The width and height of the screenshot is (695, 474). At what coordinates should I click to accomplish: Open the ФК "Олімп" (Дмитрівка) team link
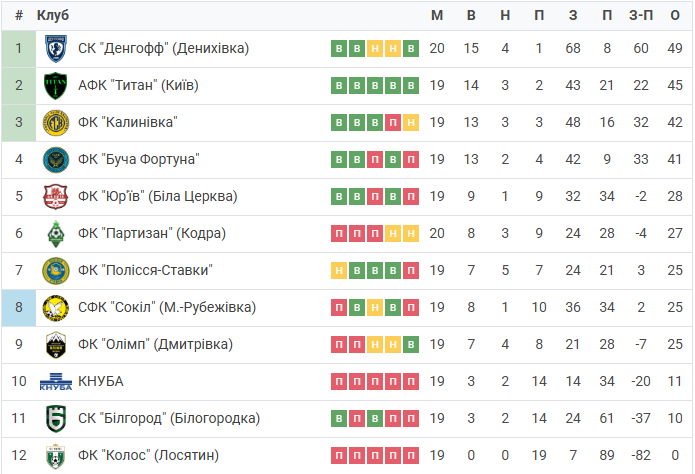coord(156,345)
